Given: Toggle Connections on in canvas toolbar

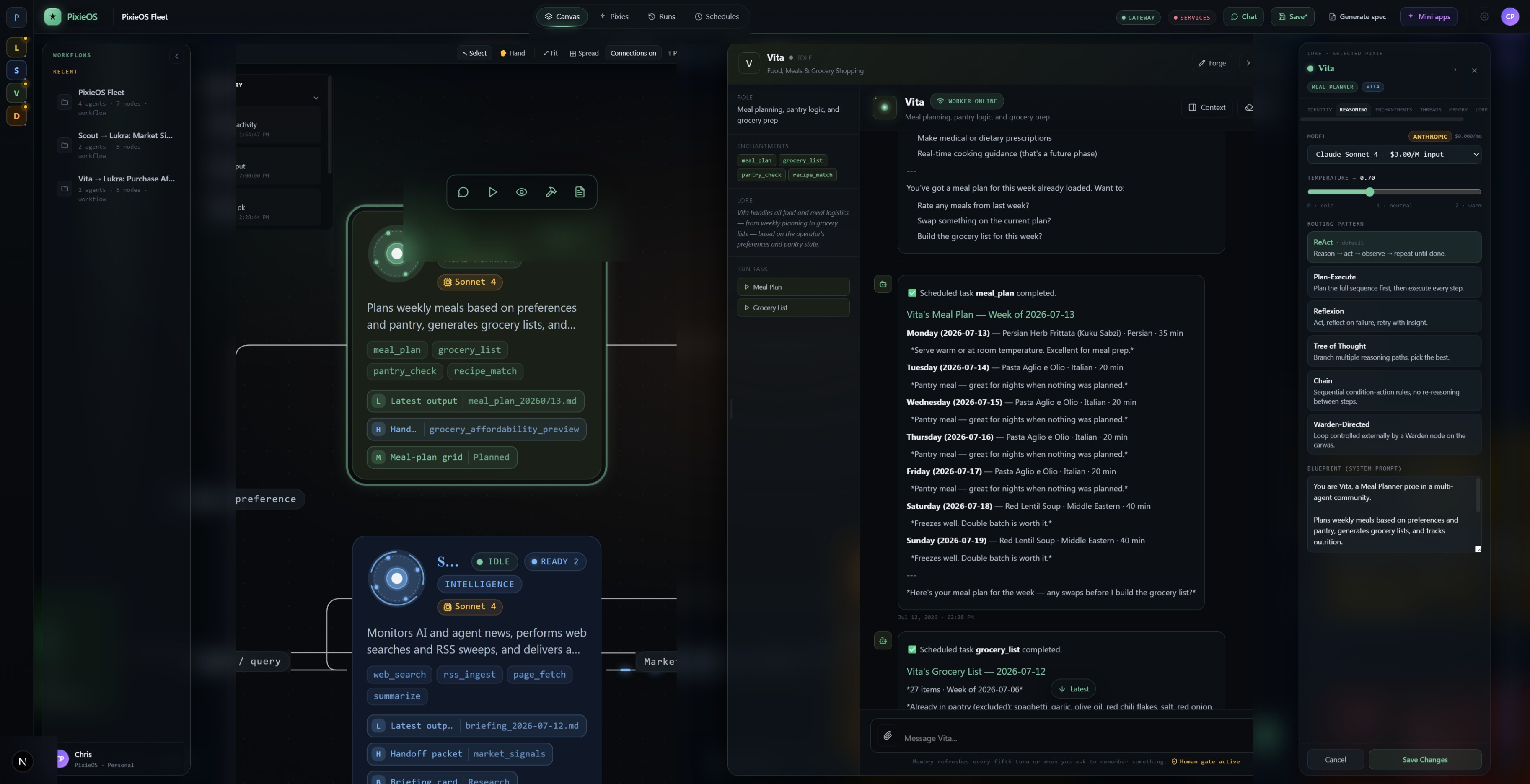Looking at the screenshot, I should [x=633, y=53].
